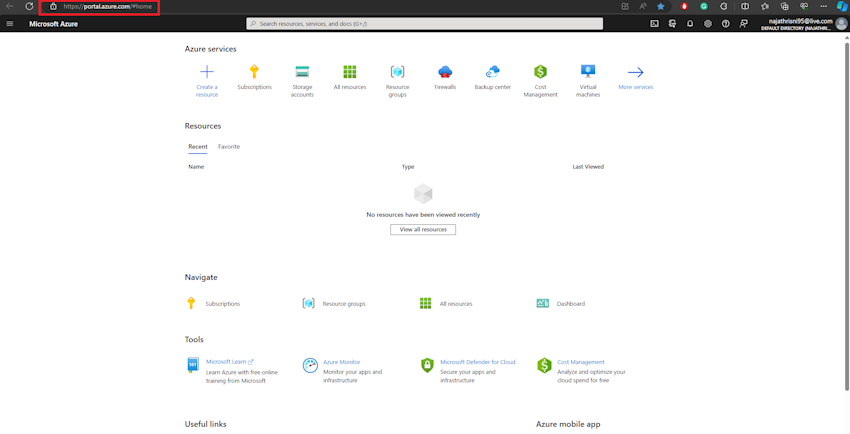Click the More services arrow

(x=636, y=72)
